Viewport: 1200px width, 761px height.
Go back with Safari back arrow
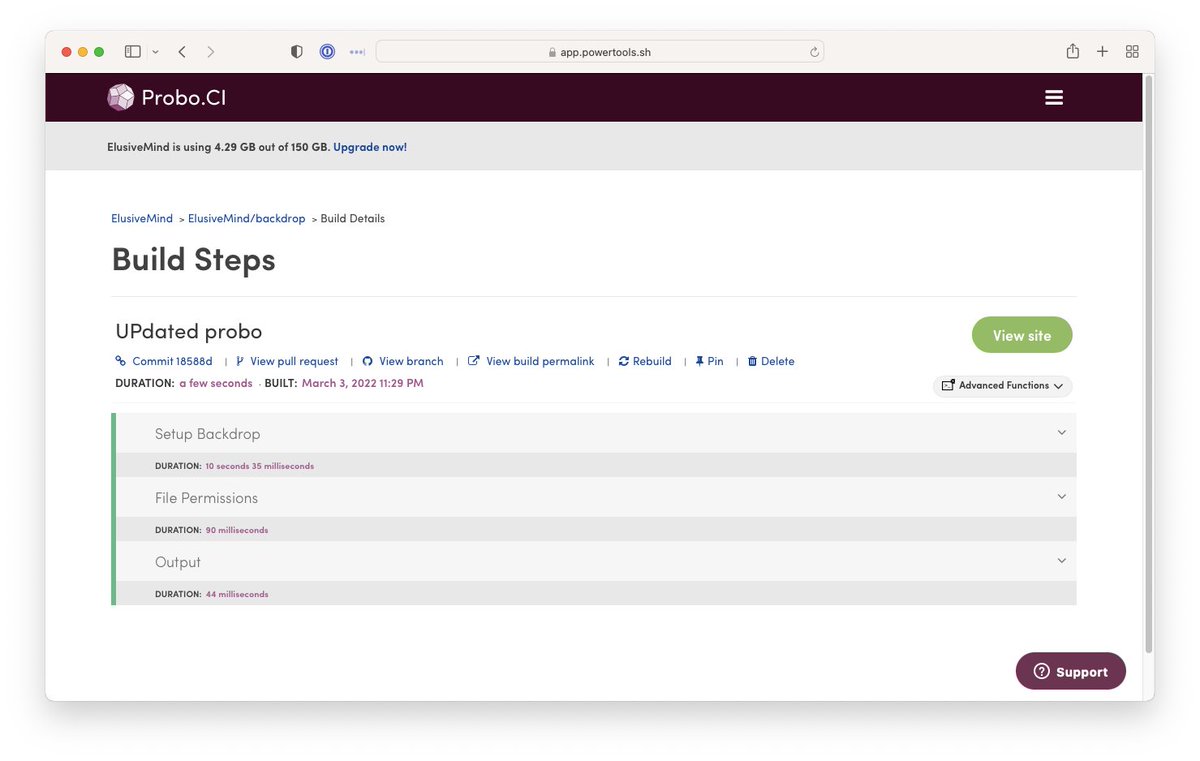pos(182,52)
